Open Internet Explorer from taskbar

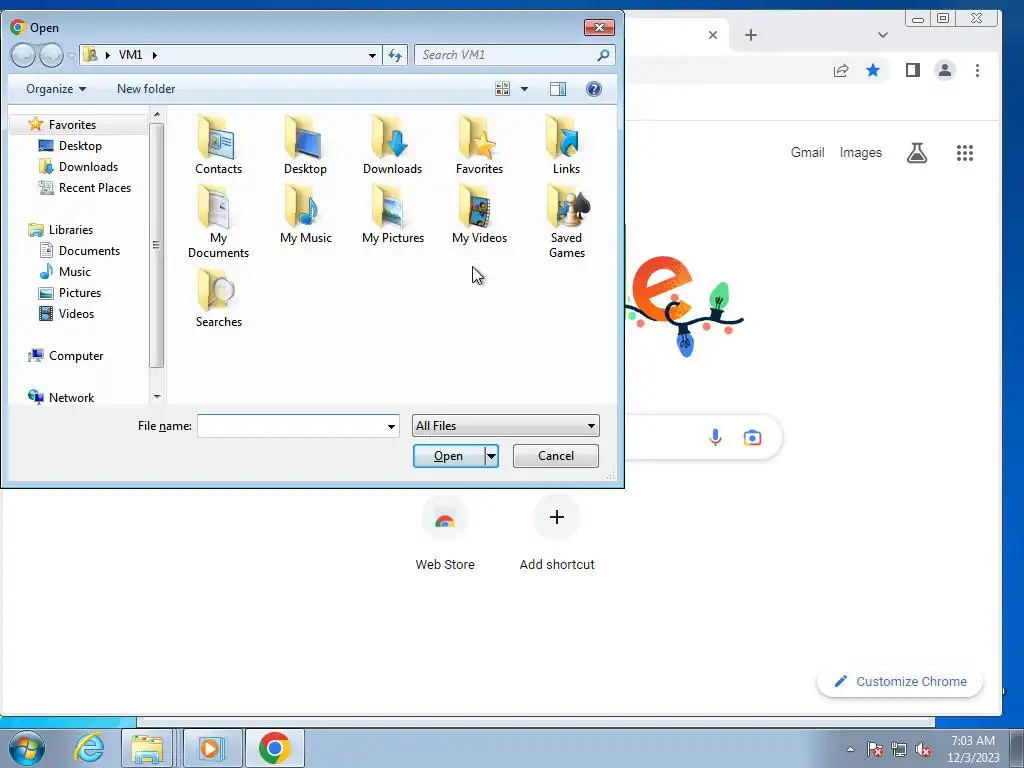click(x=89, y=748)
